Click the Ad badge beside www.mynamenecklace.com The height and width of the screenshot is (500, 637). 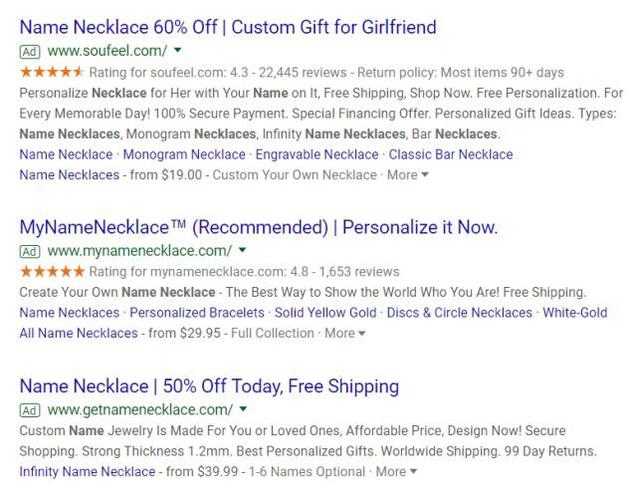(29, 250)
